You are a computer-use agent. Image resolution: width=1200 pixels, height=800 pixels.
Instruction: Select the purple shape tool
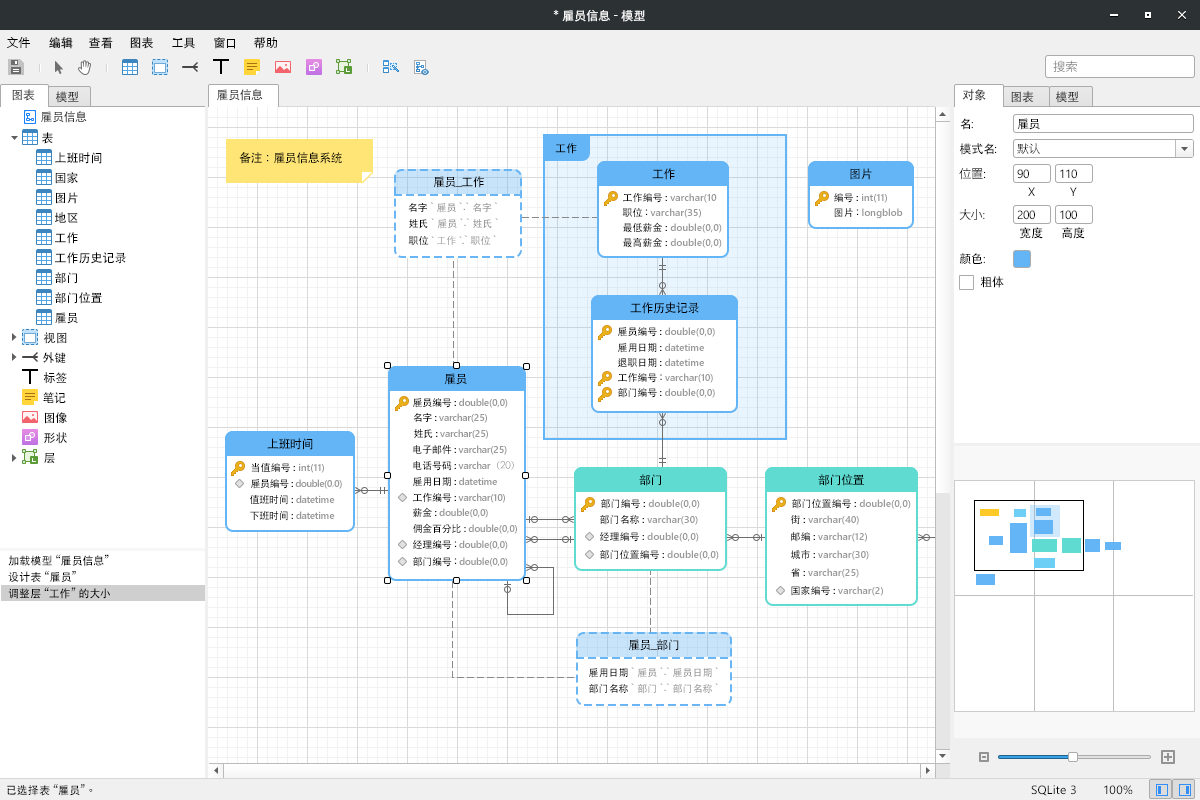pyautogui.click(x=313, y=67)
